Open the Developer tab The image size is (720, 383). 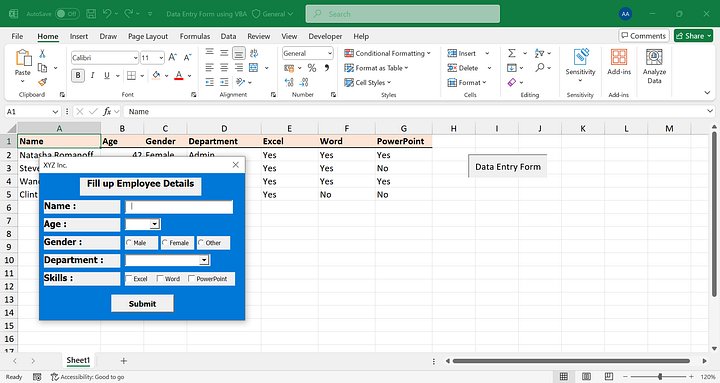325,36
